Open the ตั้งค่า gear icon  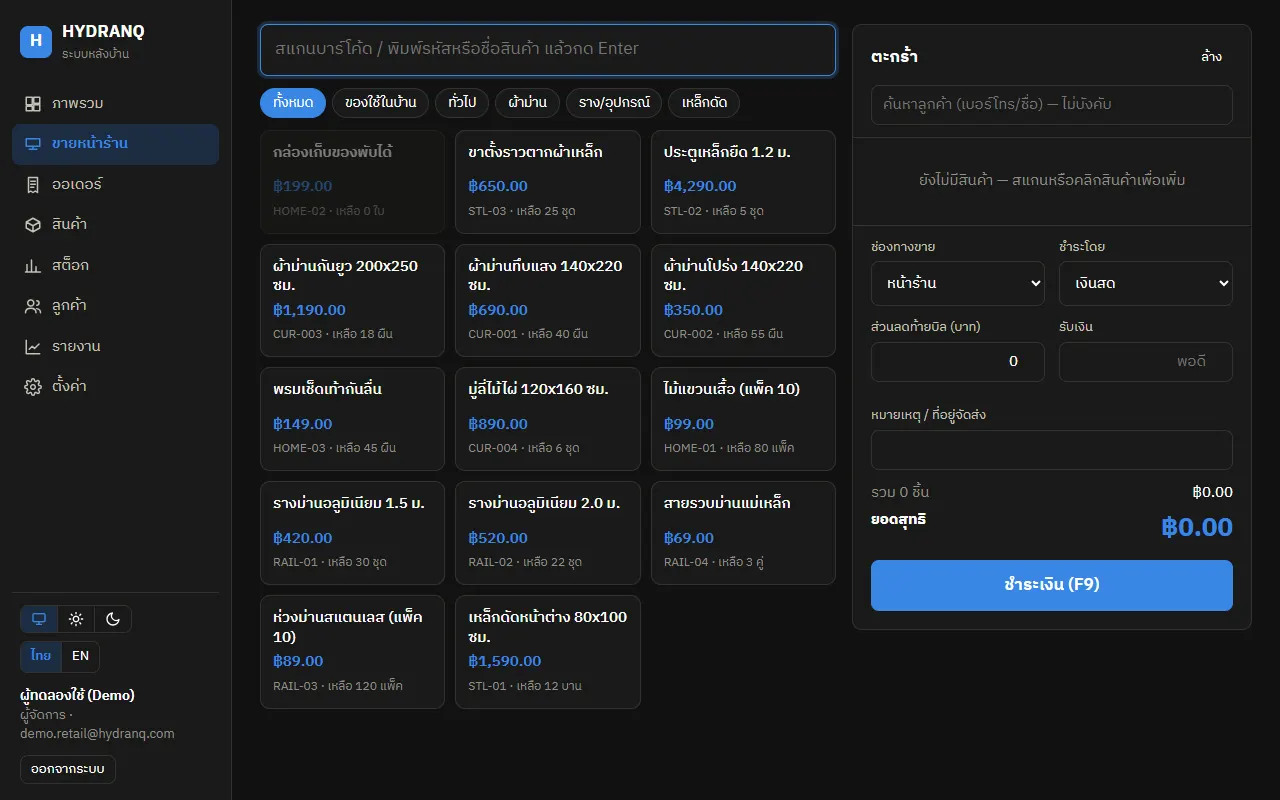[x=33, y=387]
